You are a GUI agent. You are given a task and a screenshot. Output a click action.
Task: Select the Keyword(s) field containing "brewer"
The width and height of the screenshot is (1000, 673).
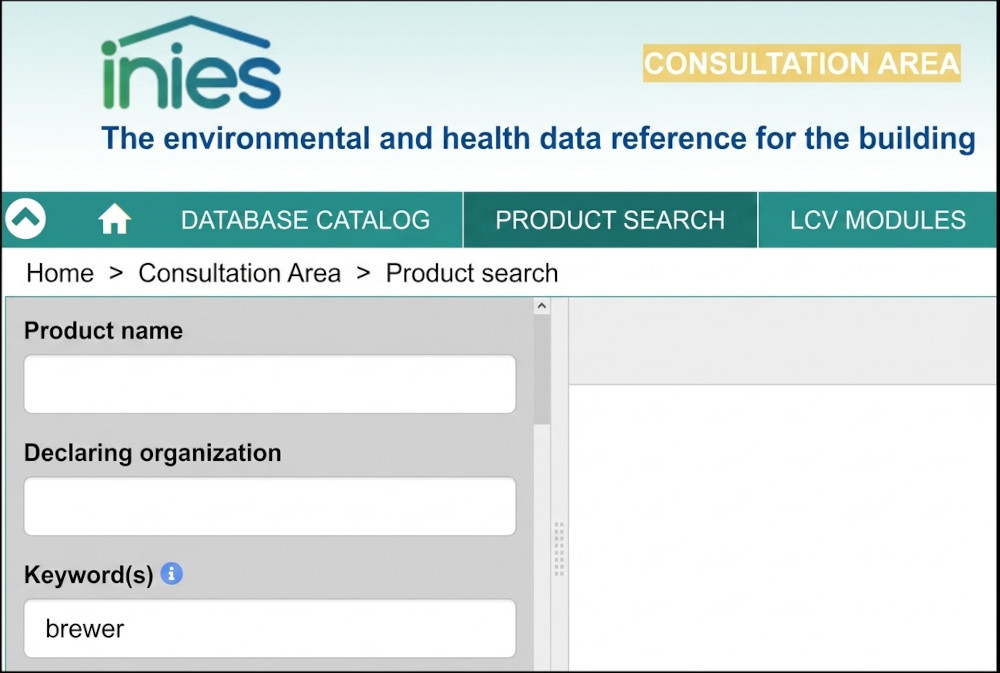[270, 629]
